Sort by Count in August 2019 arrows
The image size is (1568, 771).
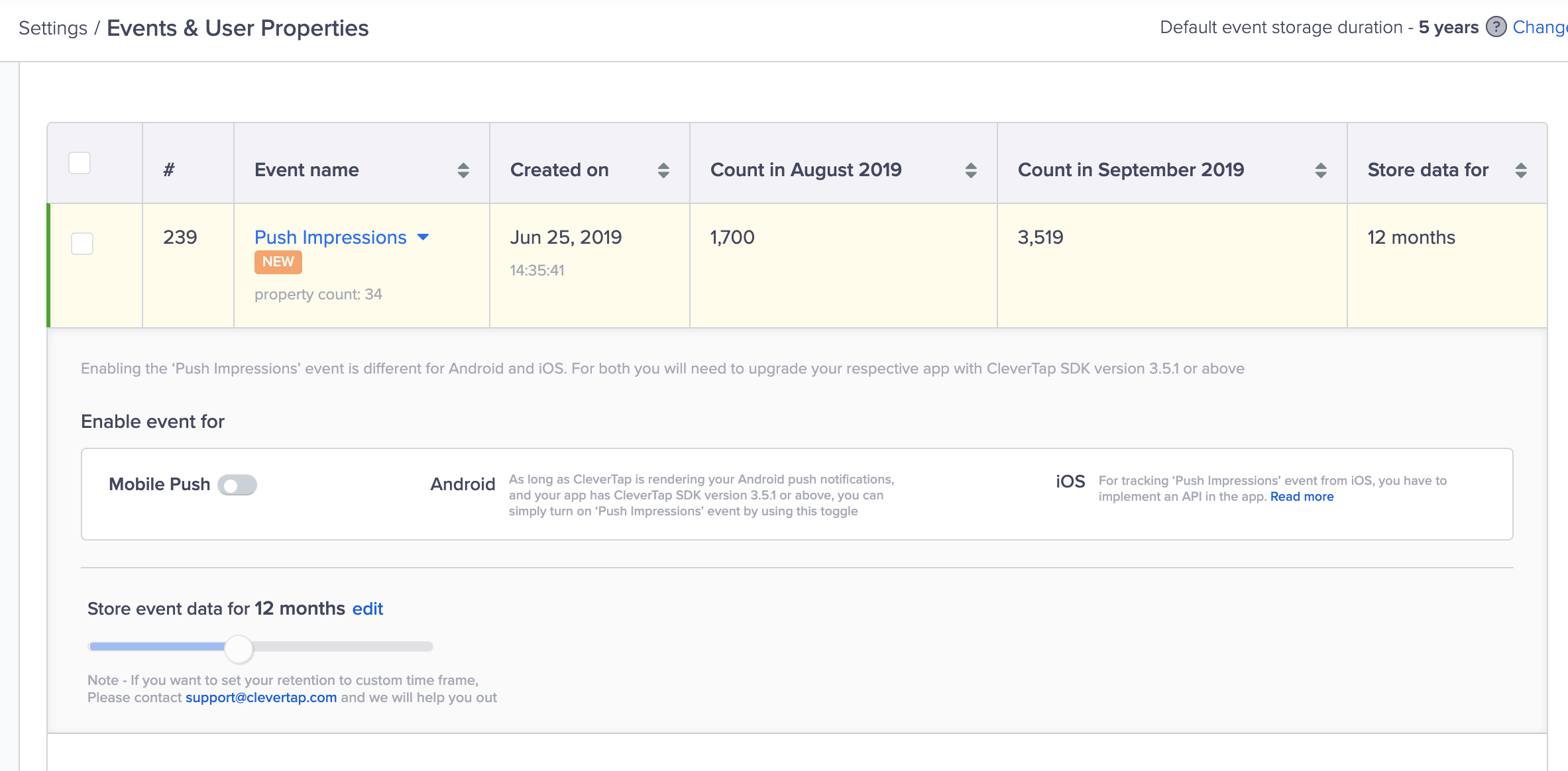point(971,170)
